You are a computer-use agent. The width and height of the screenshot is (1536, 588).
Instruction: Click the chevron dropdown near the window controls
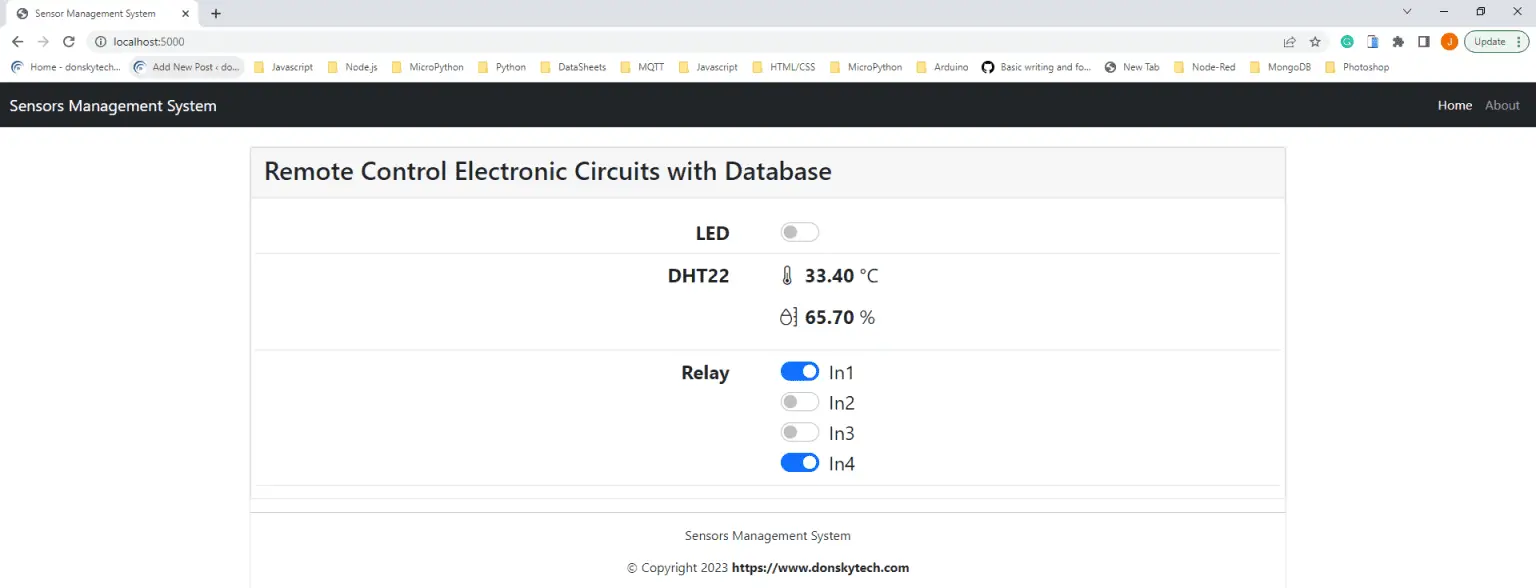[x=1406, y=11]
